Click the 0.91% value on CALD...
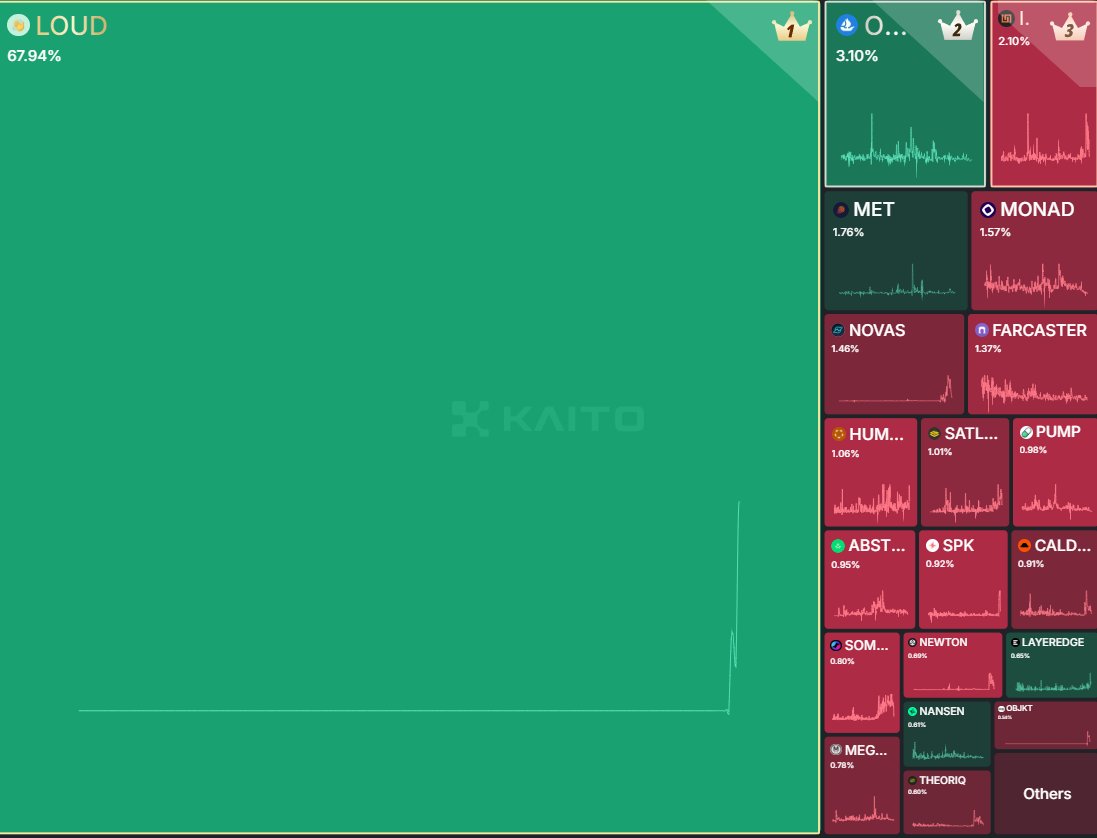The image size is (1097, 838). coord(1031,564)
